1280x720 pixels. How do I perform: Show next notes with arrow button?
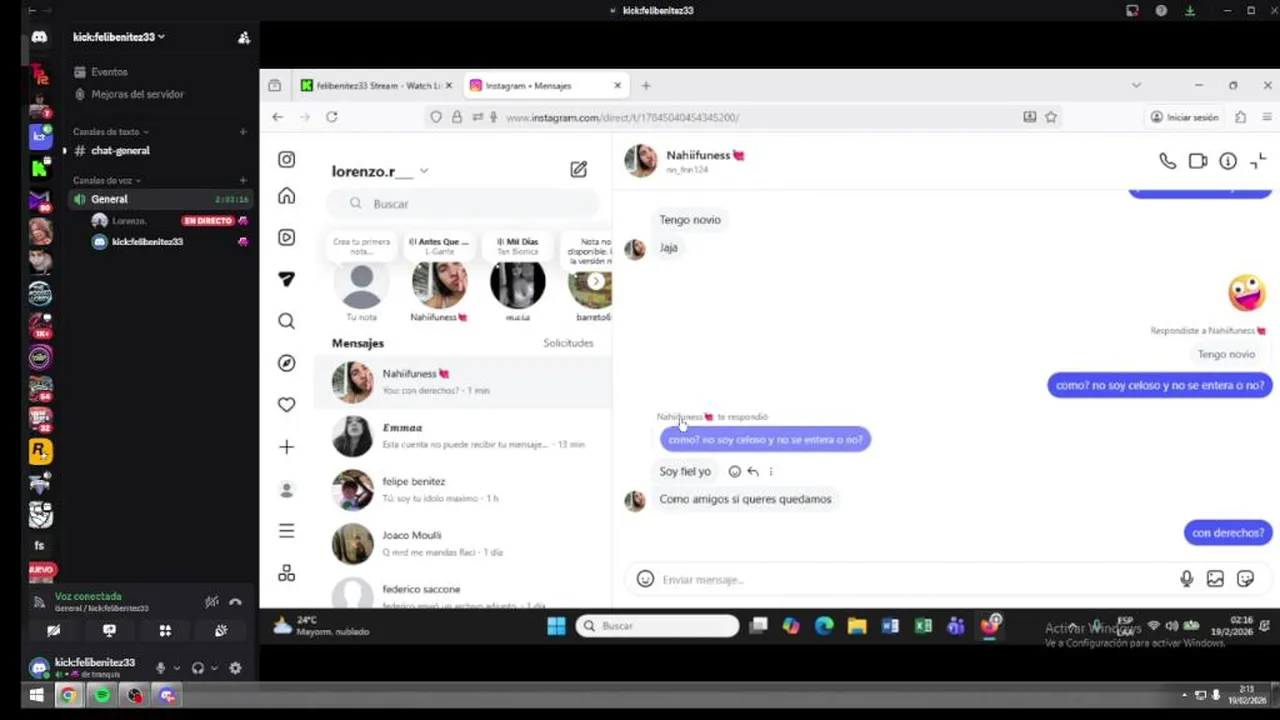pos(596,282)
